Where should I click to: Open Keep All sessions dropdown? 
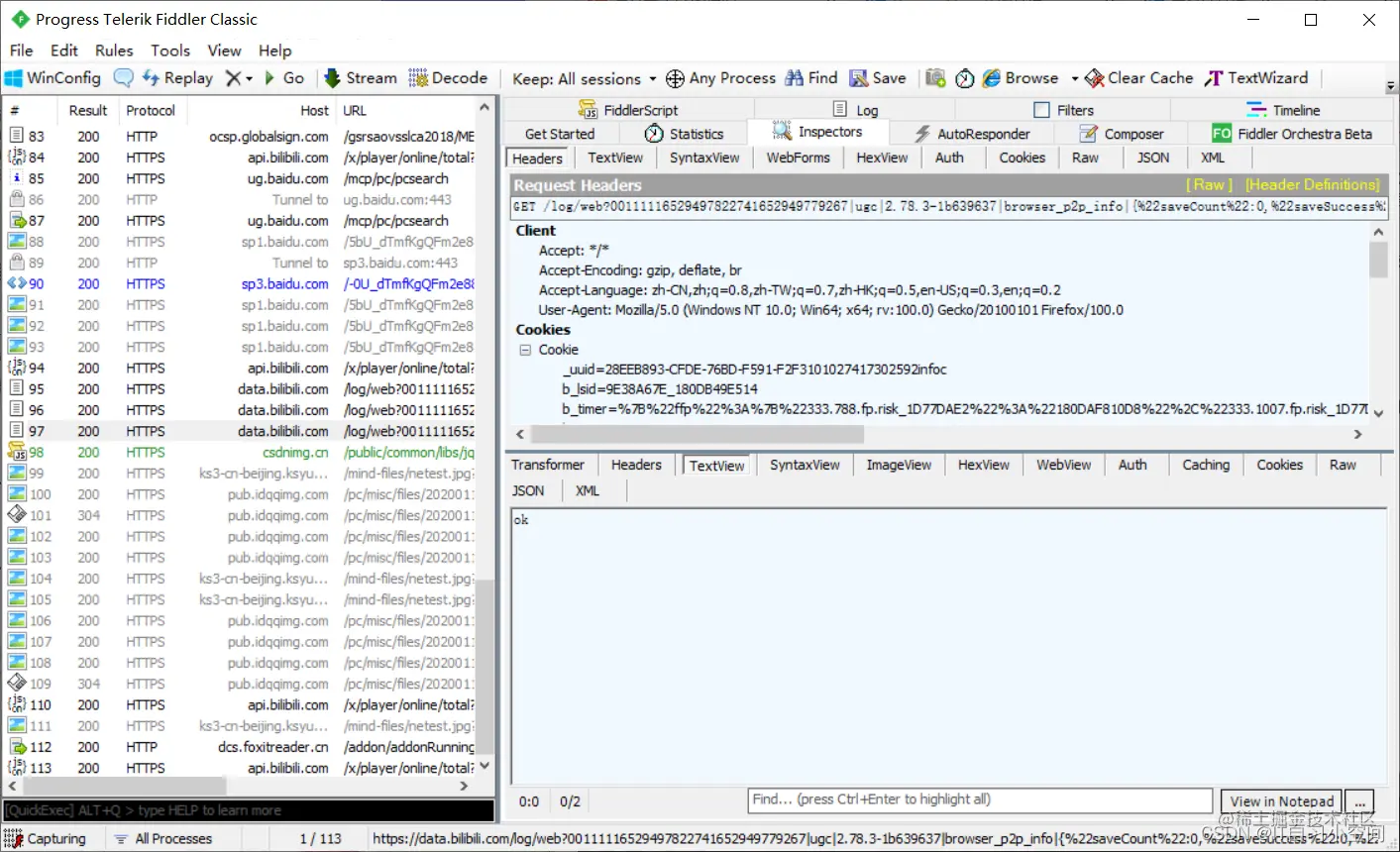pyautogui.click(x=585, y=79)
